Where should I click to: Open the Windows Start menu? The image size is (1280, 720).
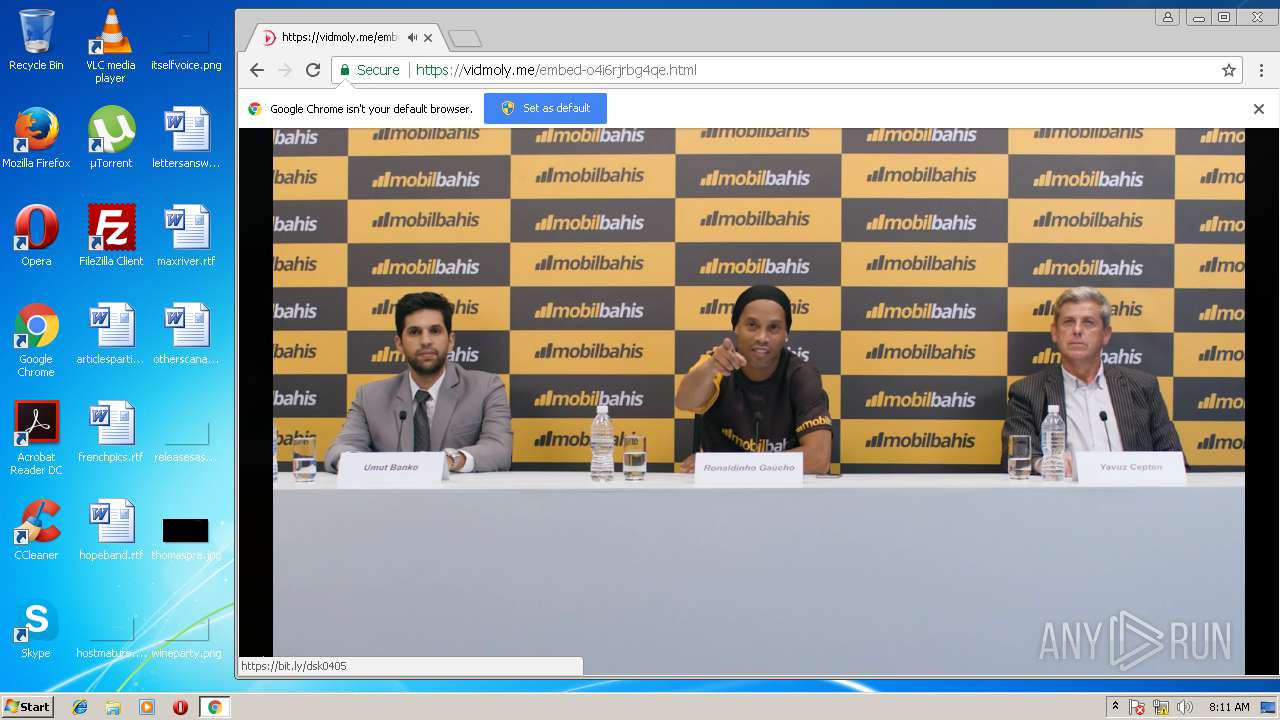coord(27,707)
